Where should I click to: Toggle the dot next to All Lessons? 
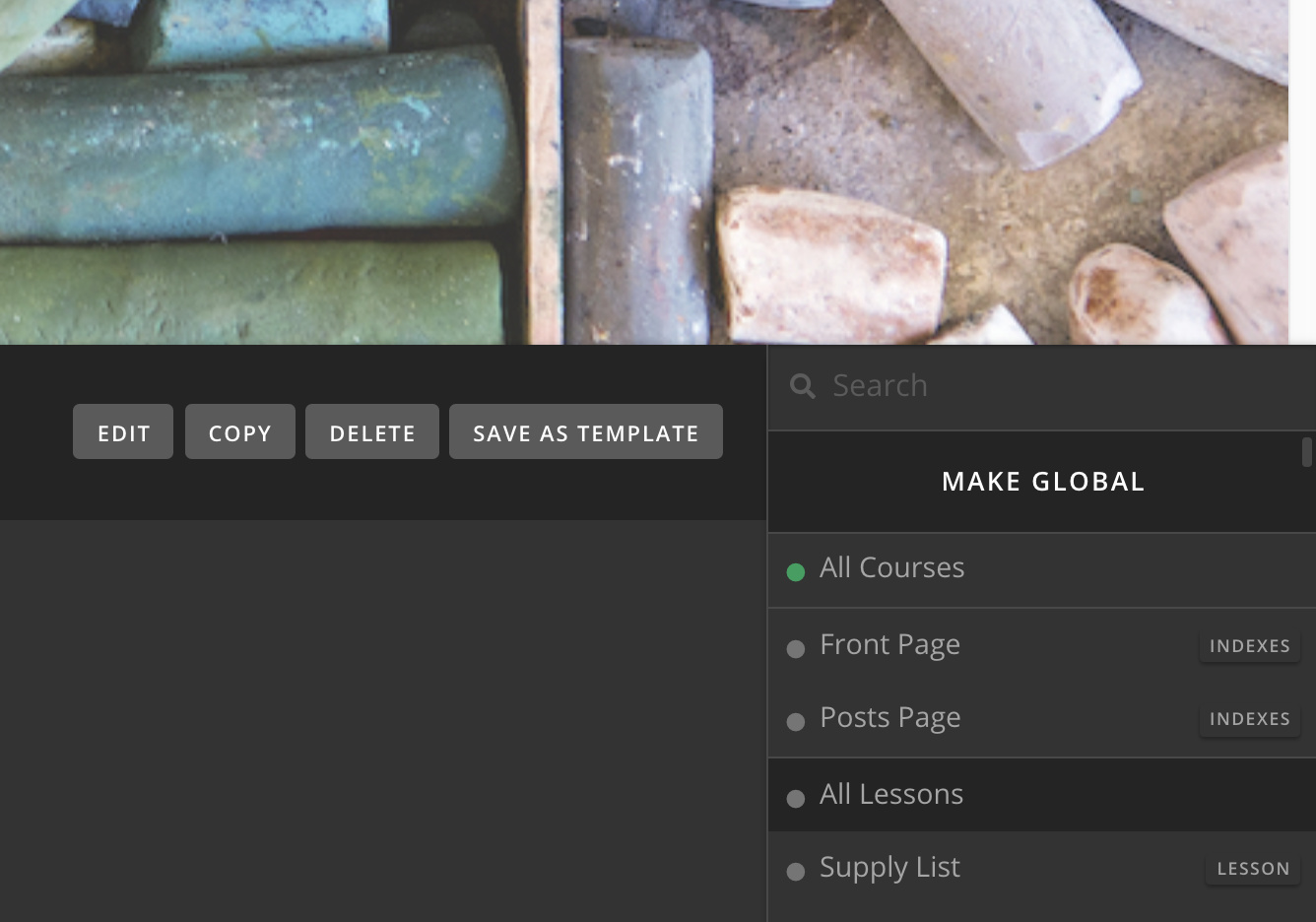[796, 798]
